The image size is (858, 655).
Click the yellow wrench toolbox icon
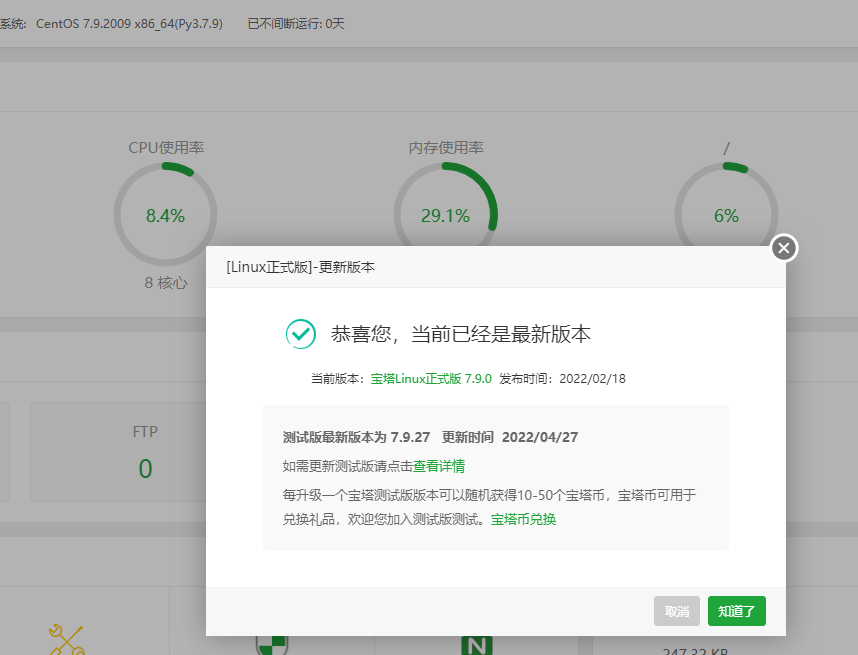66,640
